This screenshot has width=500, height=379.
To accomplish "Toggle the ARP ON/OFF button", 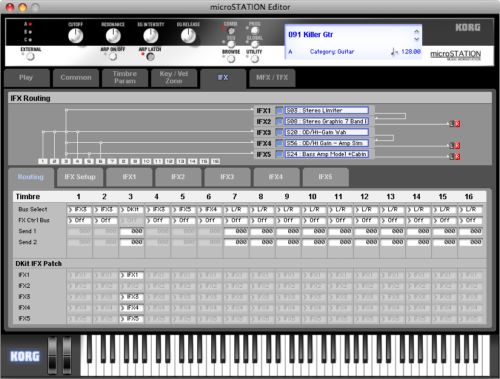I will [113, 56].
